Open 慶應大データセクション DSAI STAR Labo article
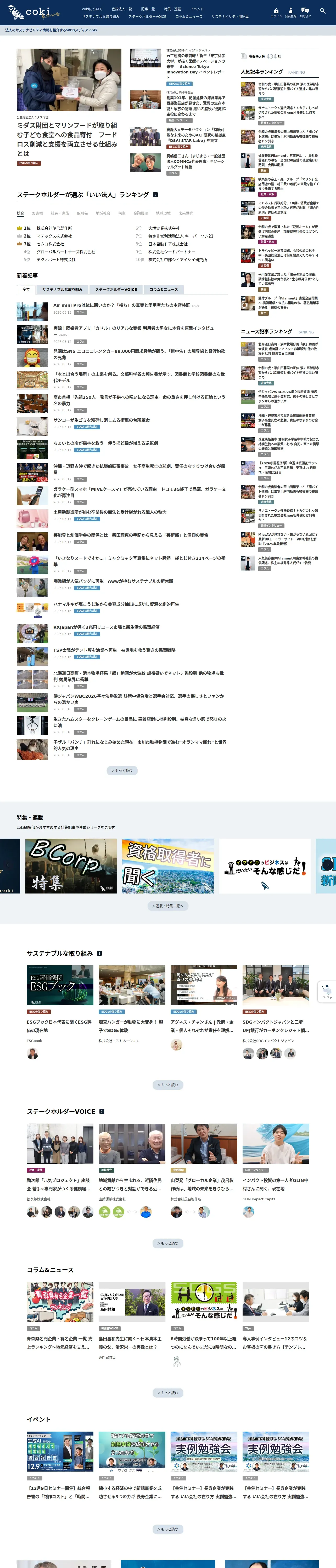 pos(196,135)
